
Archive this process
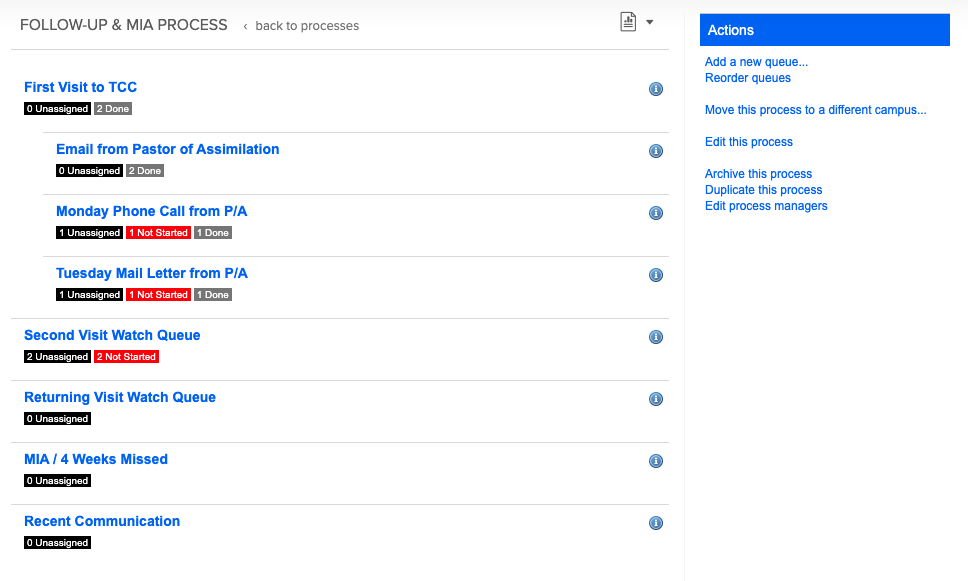[758, 174]
